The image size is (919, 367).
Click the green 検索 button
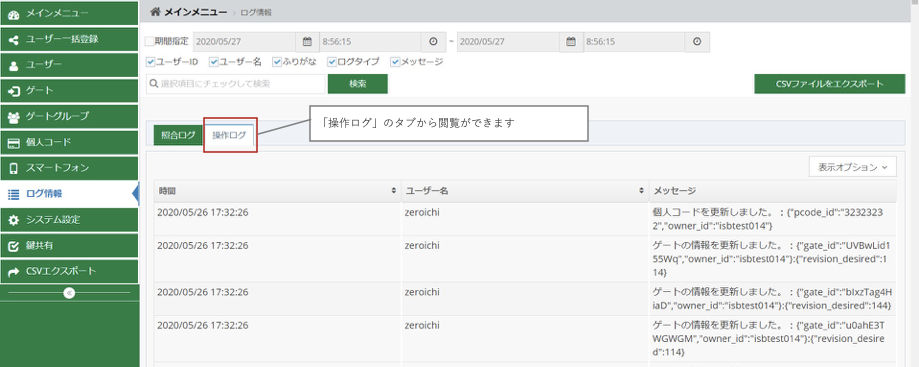pos(358,84)
